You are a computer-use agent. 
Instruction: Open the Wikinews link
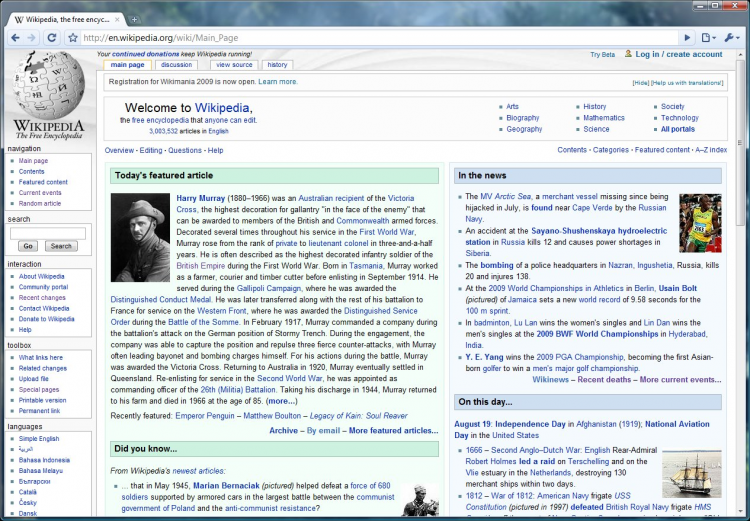(551, 380)
